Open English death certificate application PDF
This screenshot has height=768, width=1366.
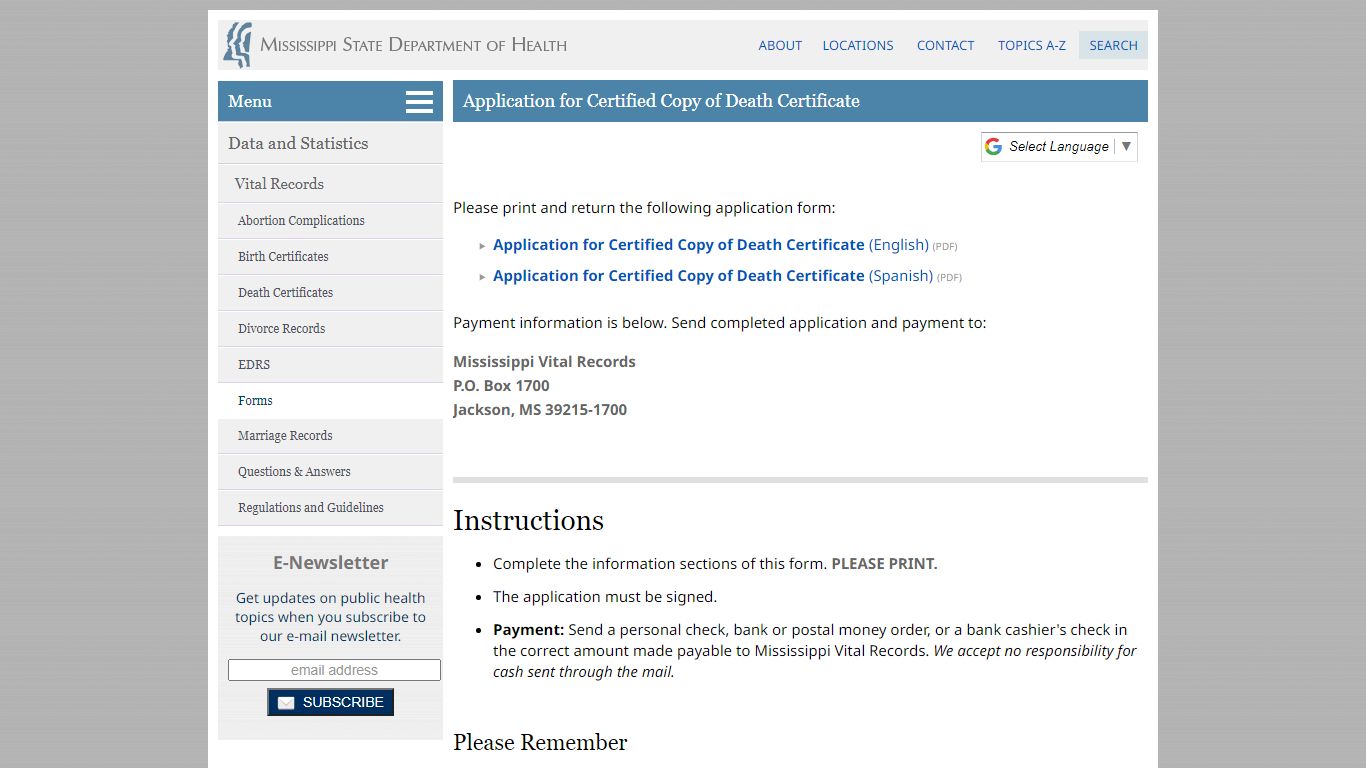click(x=711, y=245)
